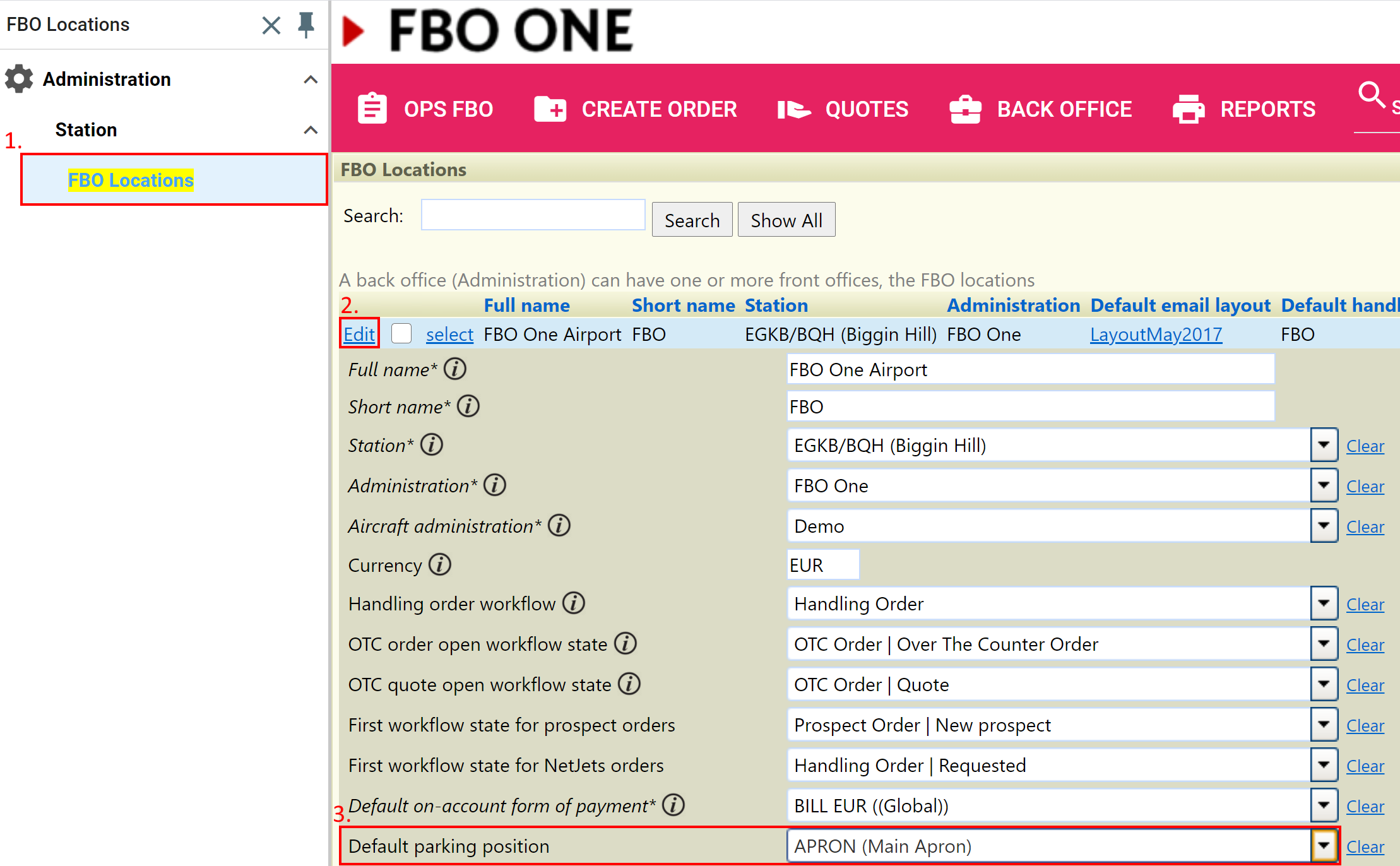
Task: Show info for OTC quote open workflow state
Action: tap(629, 684)
